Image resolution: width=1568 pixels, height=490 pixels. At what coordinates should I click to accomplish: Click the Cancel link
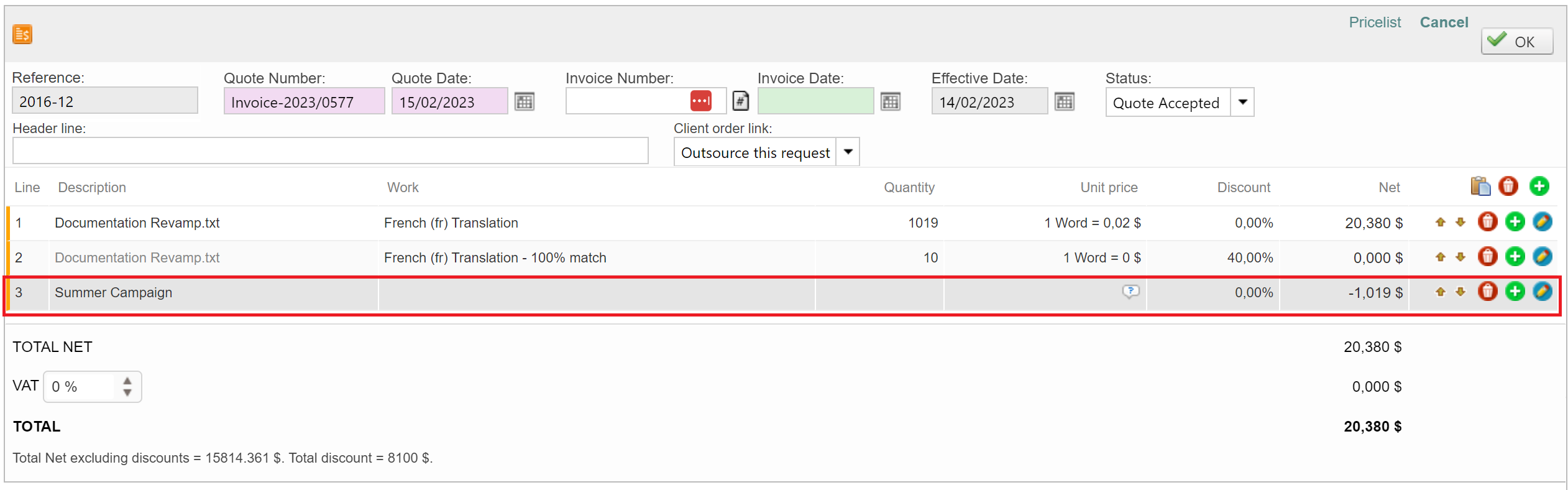pos(1443,22)
